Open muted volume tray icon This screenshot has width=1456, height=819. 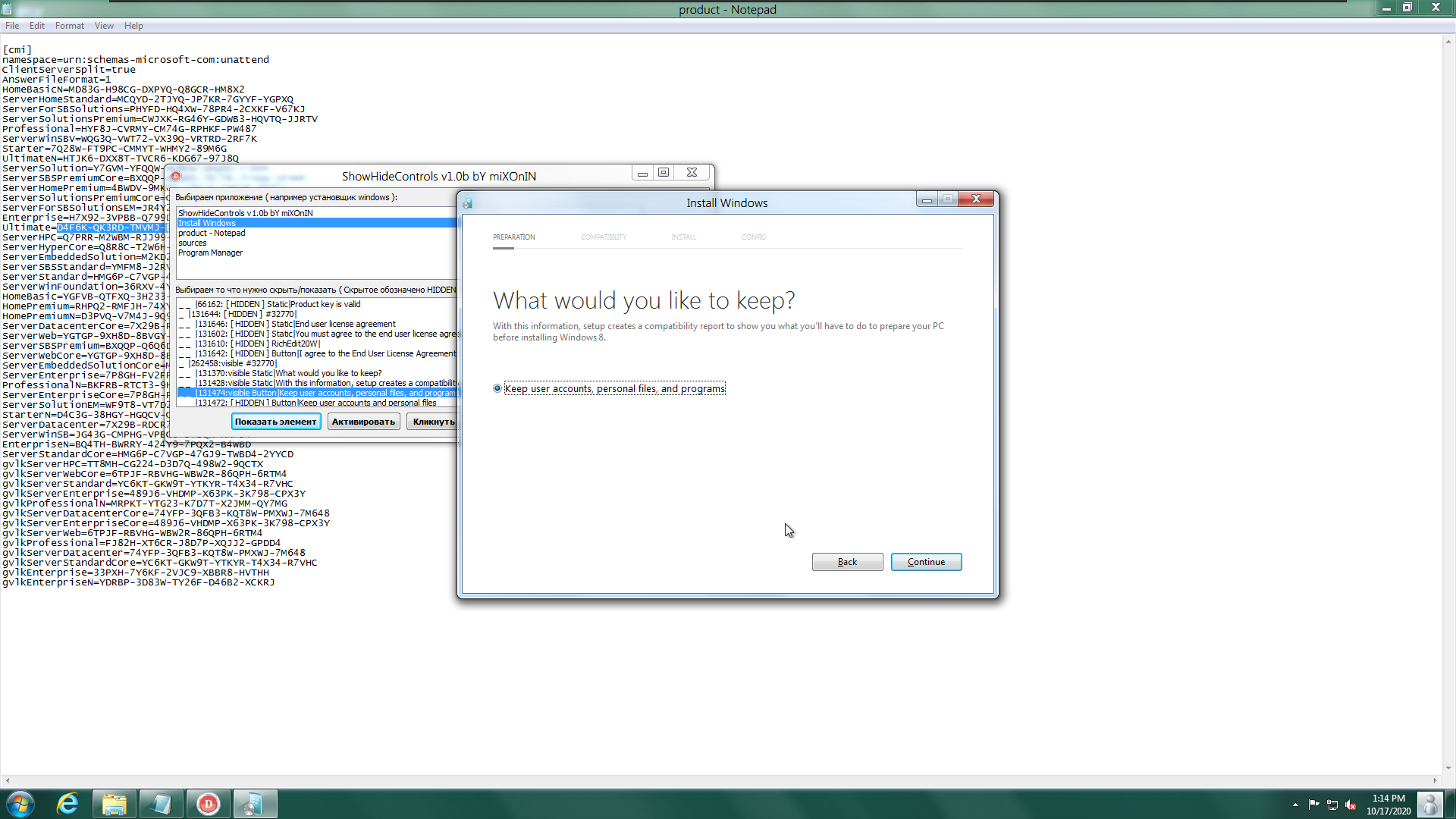pos(1351,805)
